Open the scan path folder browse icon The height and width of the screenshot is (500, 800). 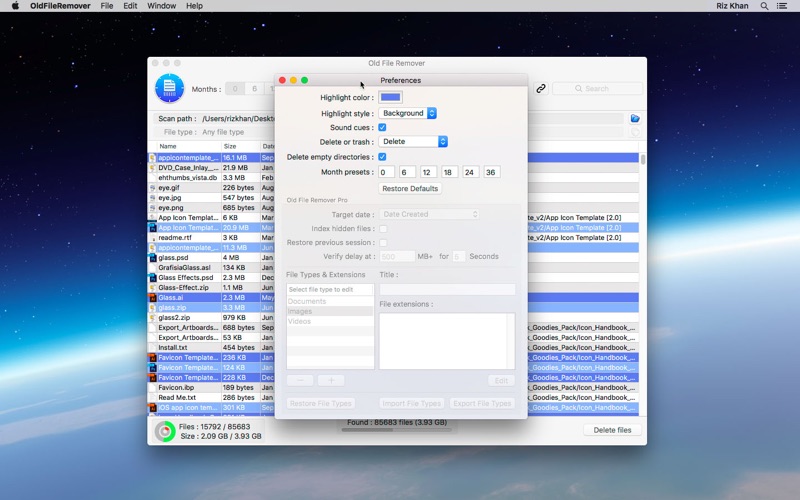tap(635, 118)
